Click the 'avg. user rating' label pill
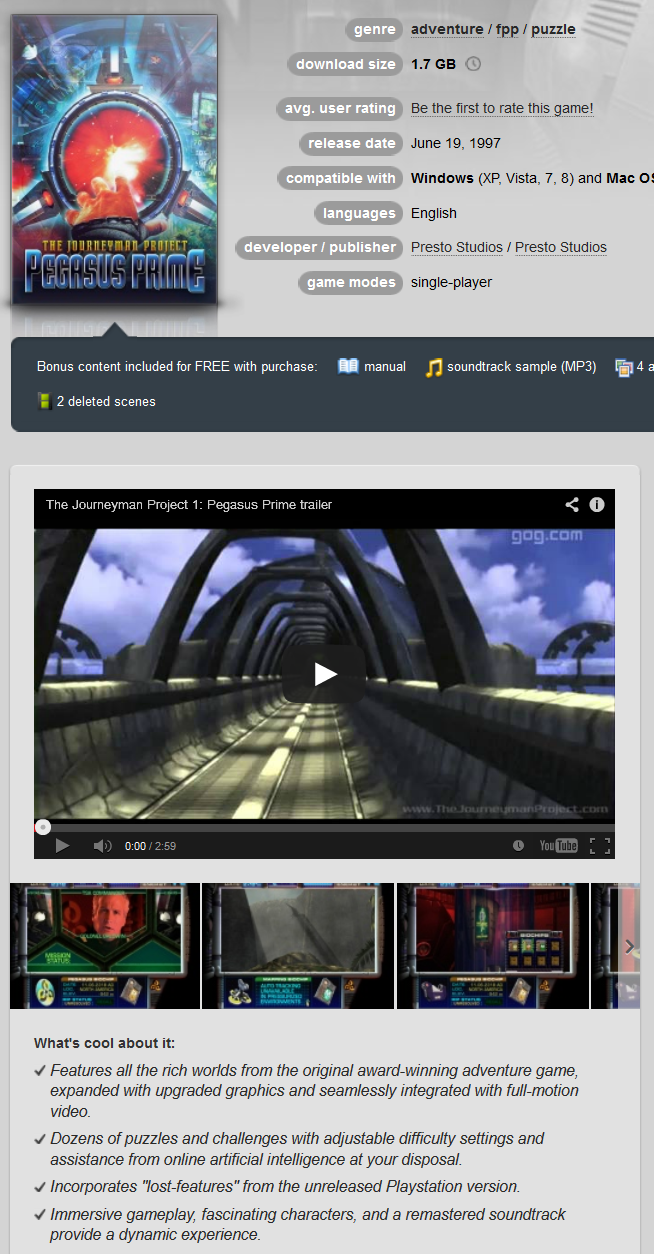654x1254 pixels. pos(340,108)
